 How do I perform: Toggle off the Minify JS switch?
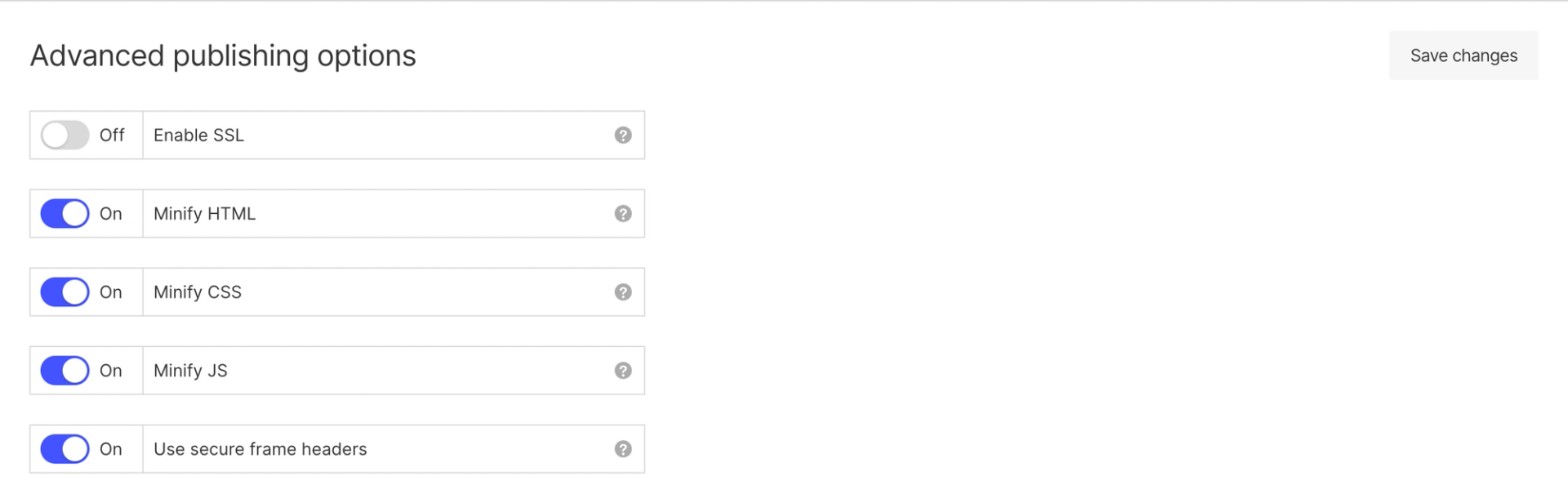tap(65, 371)
